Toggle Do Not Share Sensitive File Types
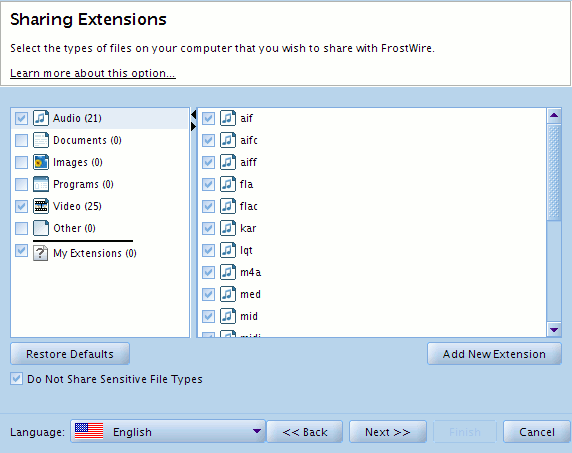Screen dimensions: 572x453 (16, 379)
